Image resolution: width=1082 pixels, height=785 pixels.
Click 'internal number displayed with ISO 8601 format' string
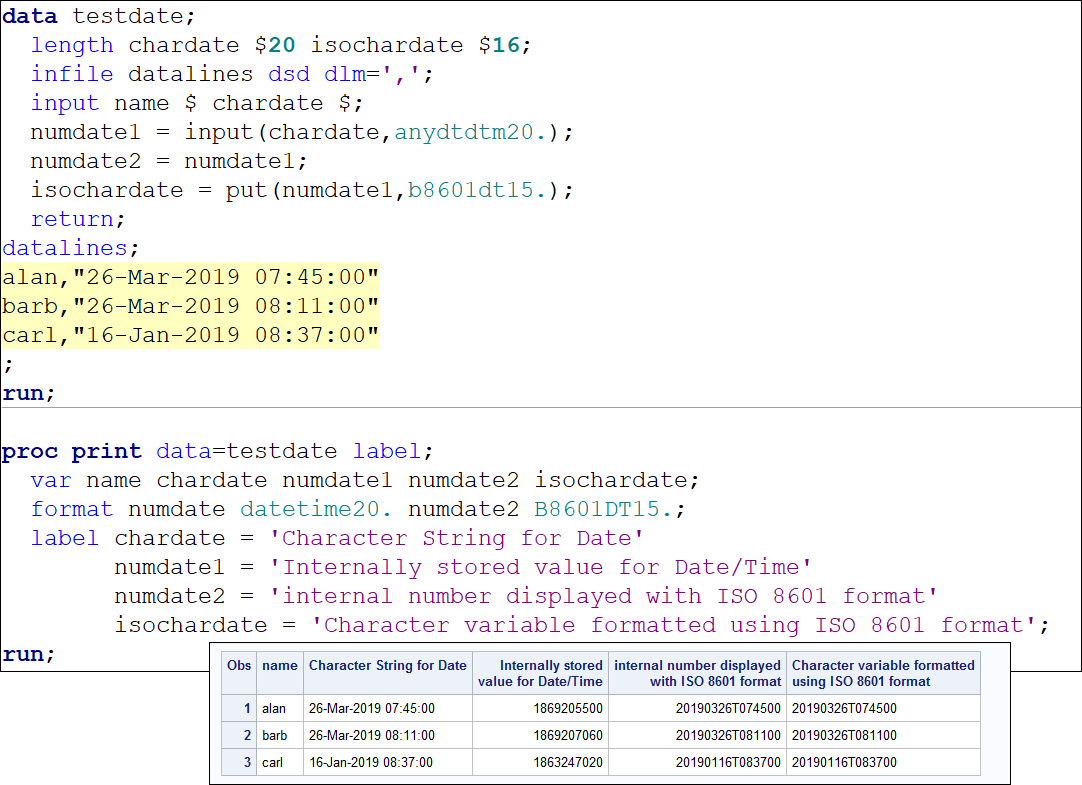click(x=603, y=595)
